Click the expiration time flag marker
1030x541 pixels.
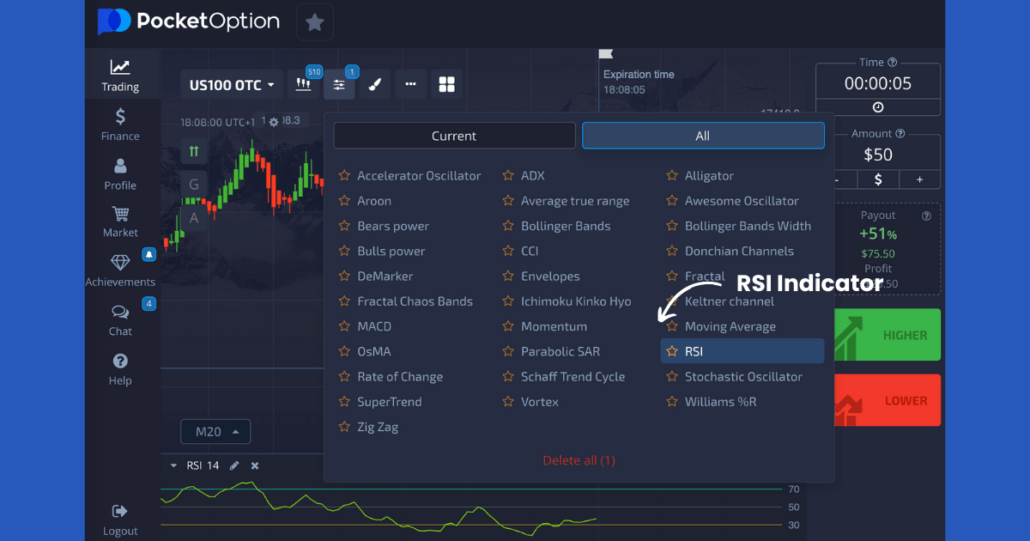[x=606, y=54]
